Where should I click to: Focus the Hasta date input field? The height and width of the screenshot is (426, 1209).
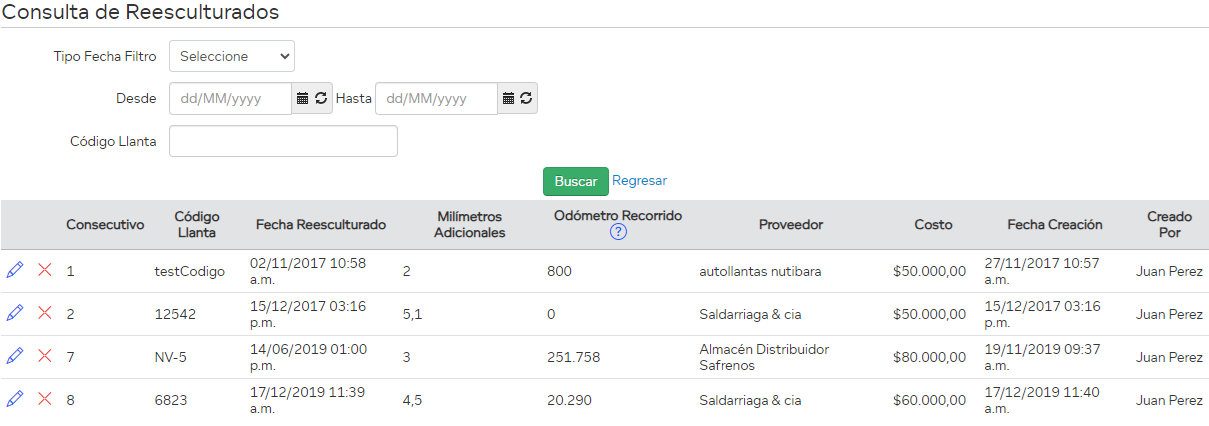436,98
